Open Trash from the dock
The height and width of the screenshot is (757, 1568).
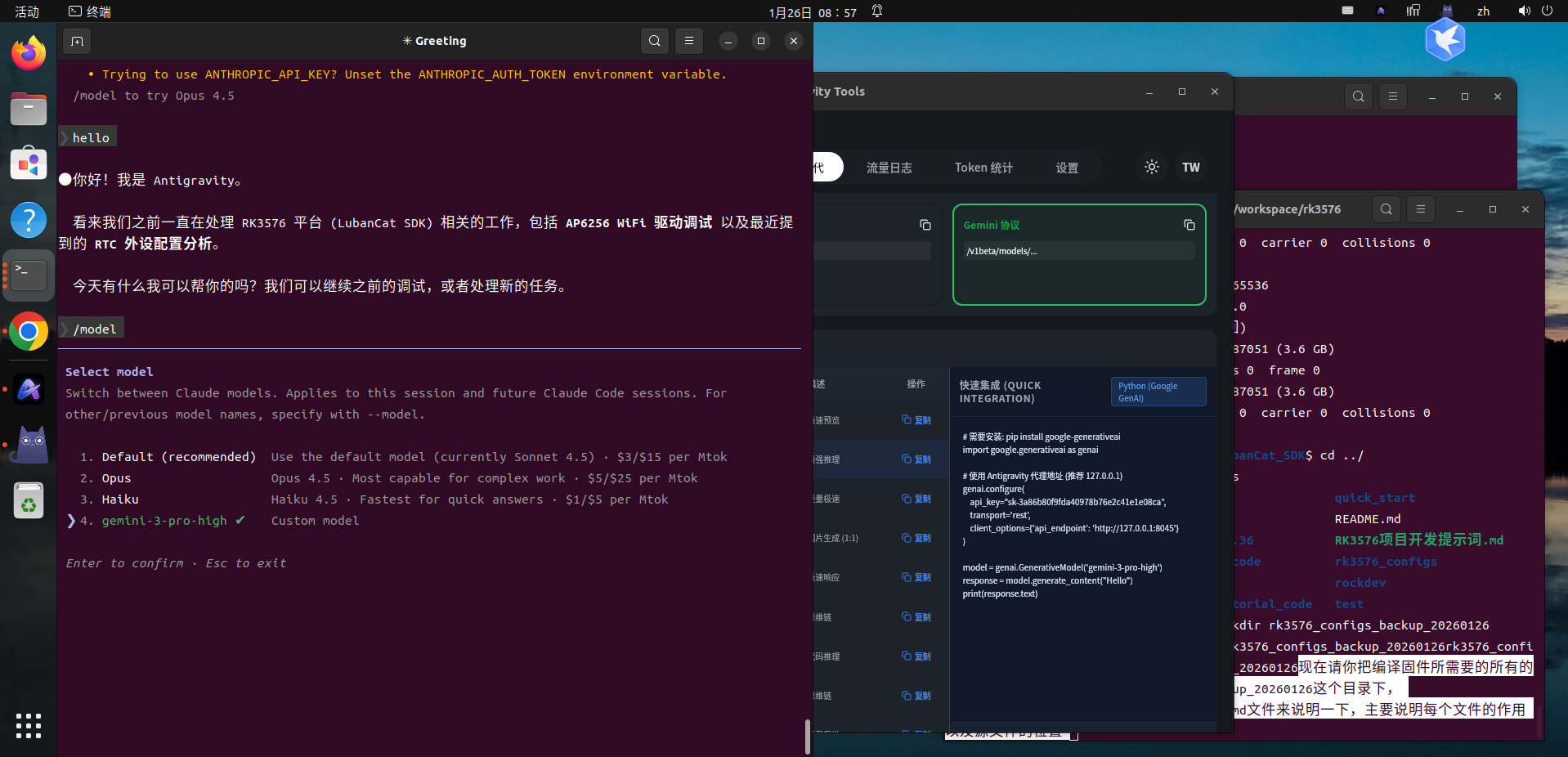[29, 500]
